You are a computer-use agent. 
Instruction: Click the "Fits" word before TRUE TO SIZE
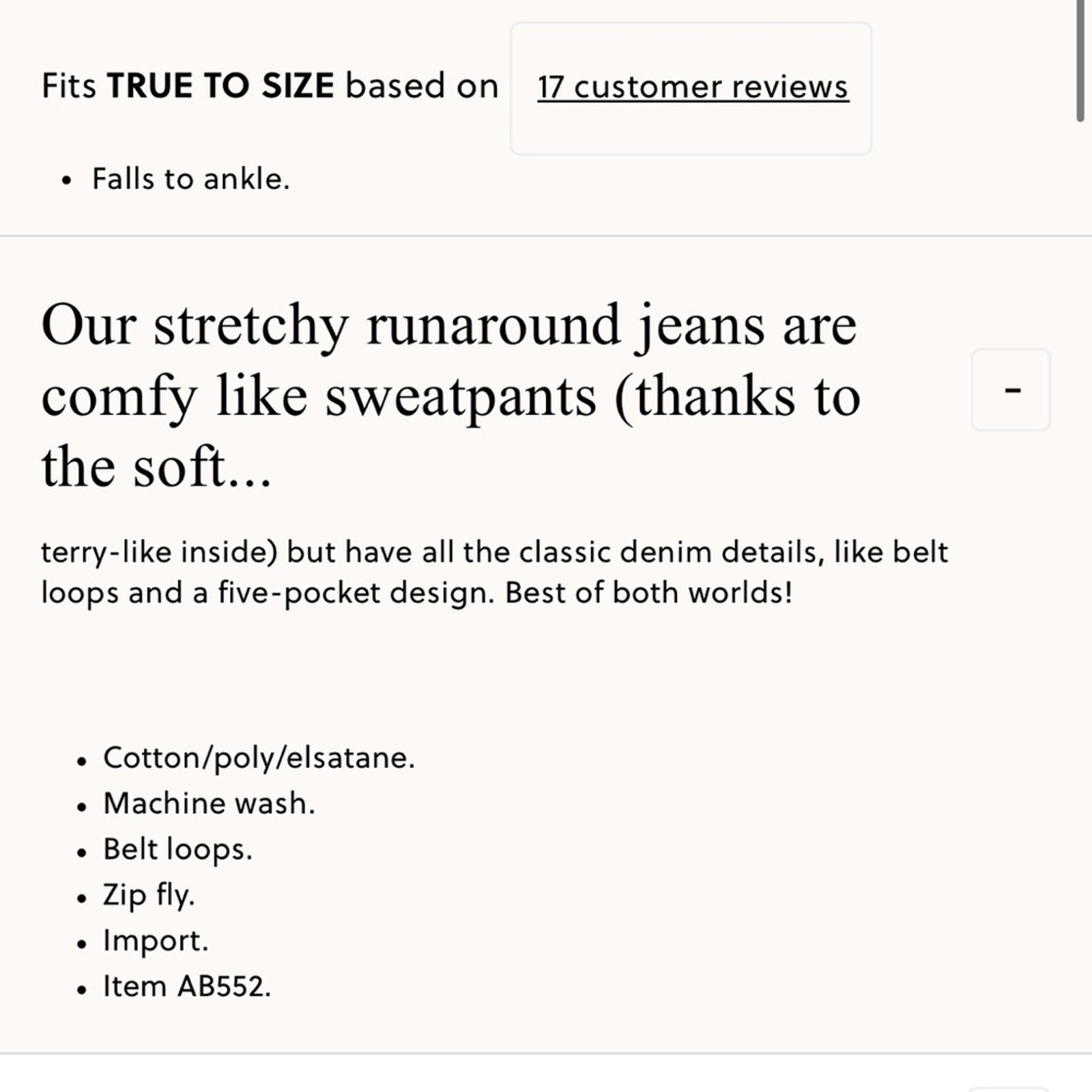(x=69, y=87)
